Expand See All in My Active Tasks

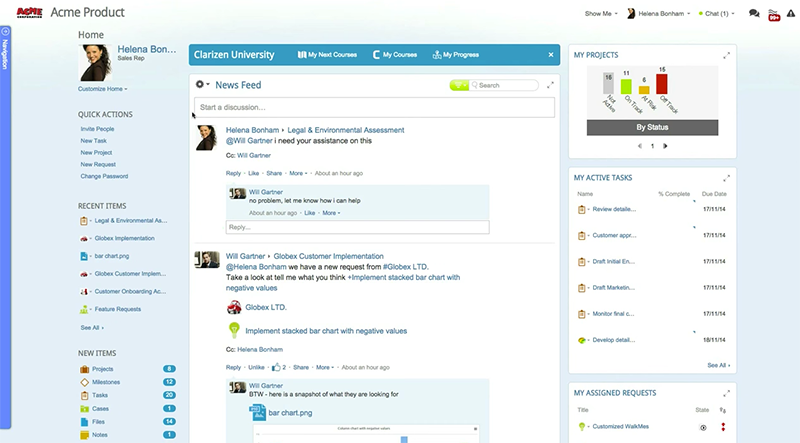point(718,365)
